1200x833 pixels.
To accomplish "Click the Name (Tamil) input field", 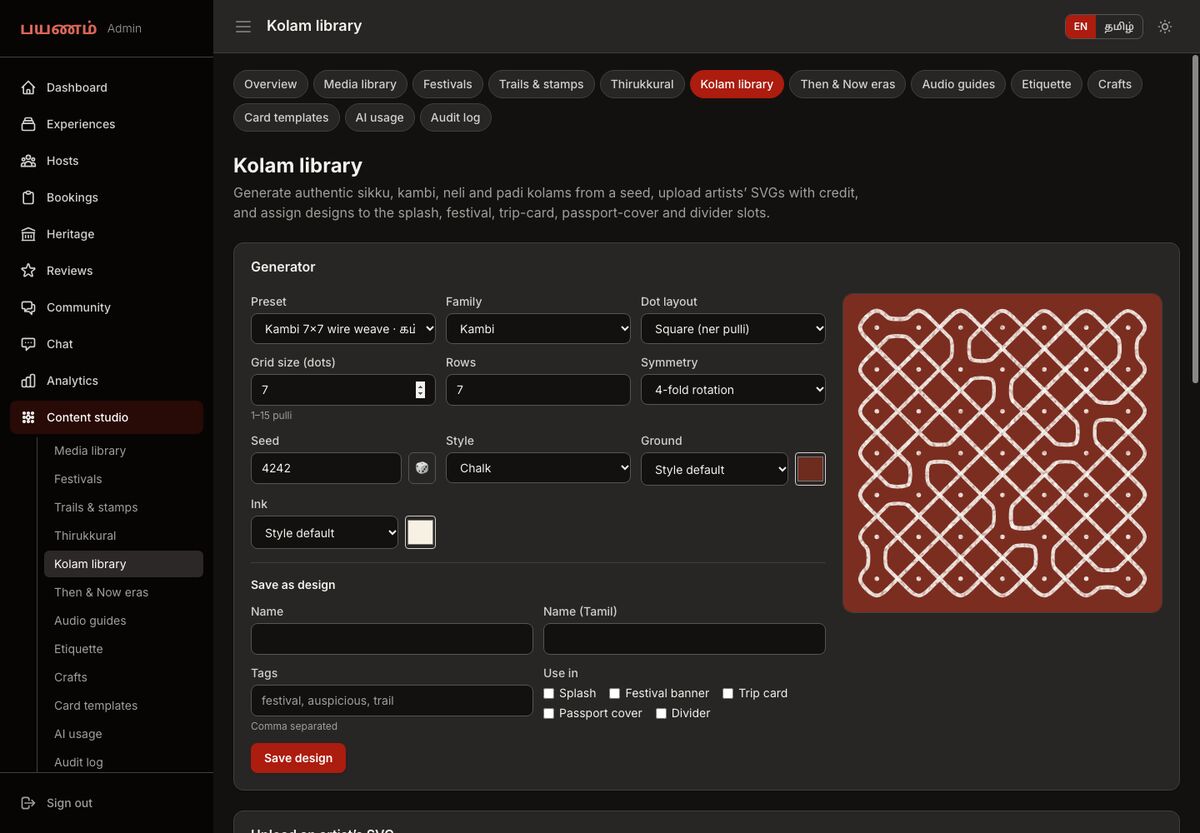I will (684, 639).
